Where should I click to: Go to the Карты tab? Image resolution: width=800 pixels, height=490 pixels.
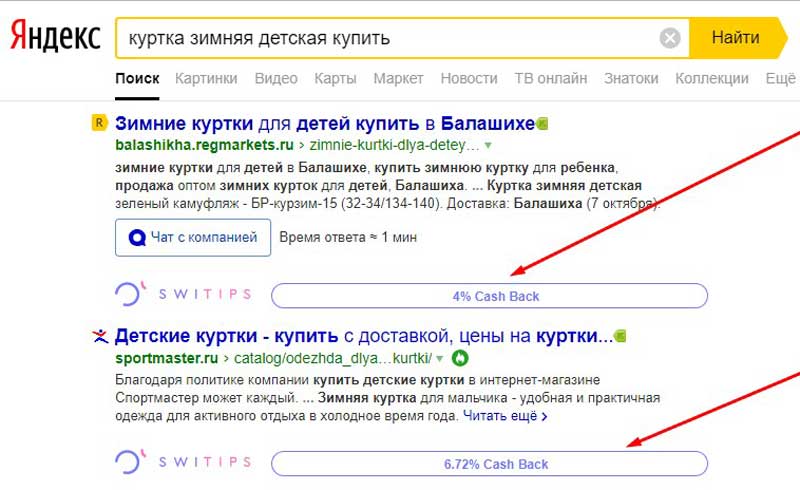335,79
